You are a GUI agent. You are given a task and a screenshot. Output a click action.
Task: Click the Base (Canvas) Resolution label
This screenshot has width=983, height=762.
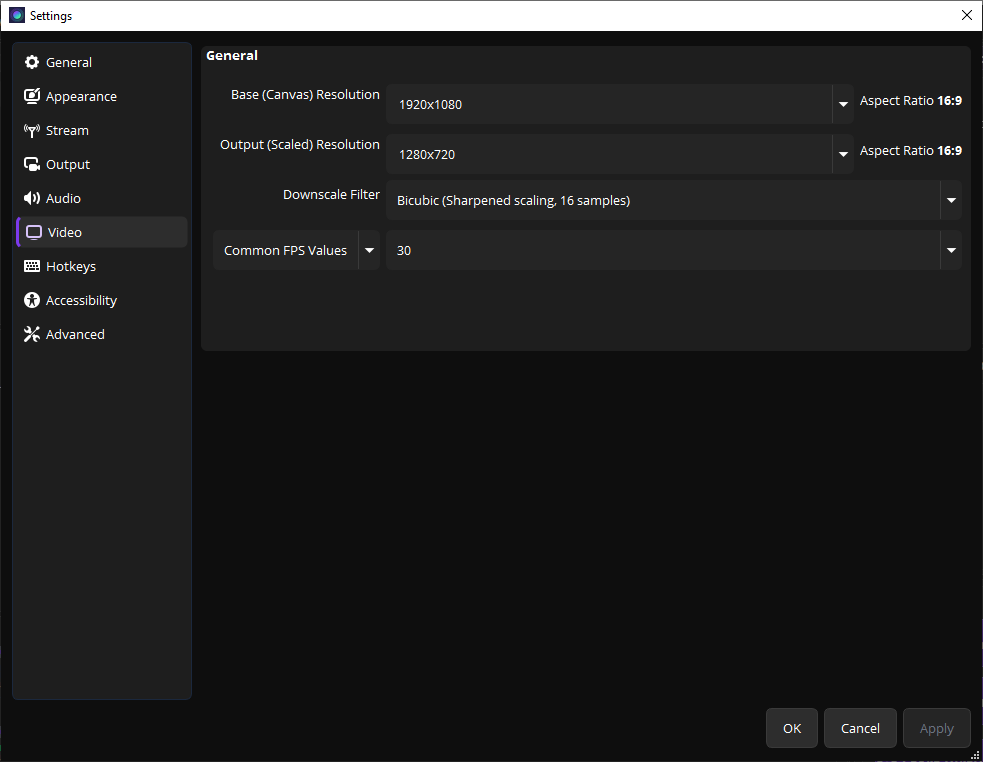(305, 95)
